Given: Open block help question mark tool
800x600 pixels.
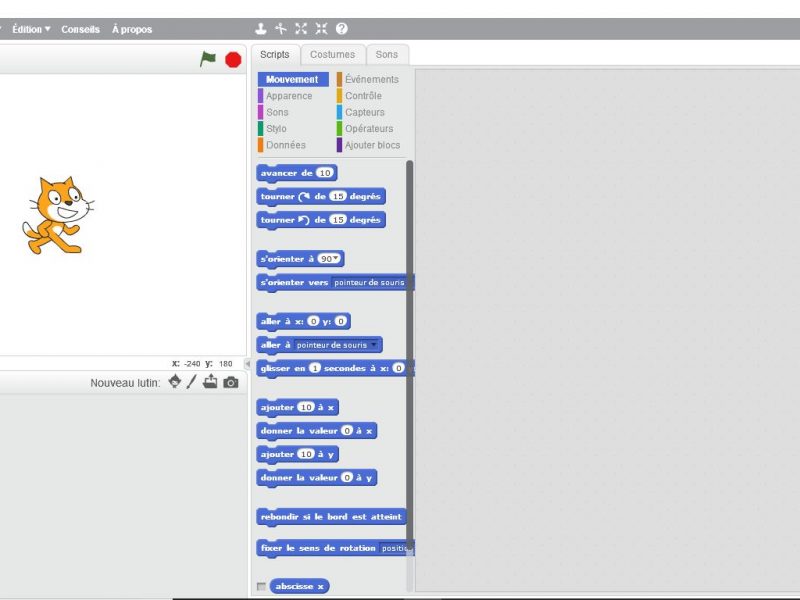Looking at the screenshot, I should (x=341, y=29).
